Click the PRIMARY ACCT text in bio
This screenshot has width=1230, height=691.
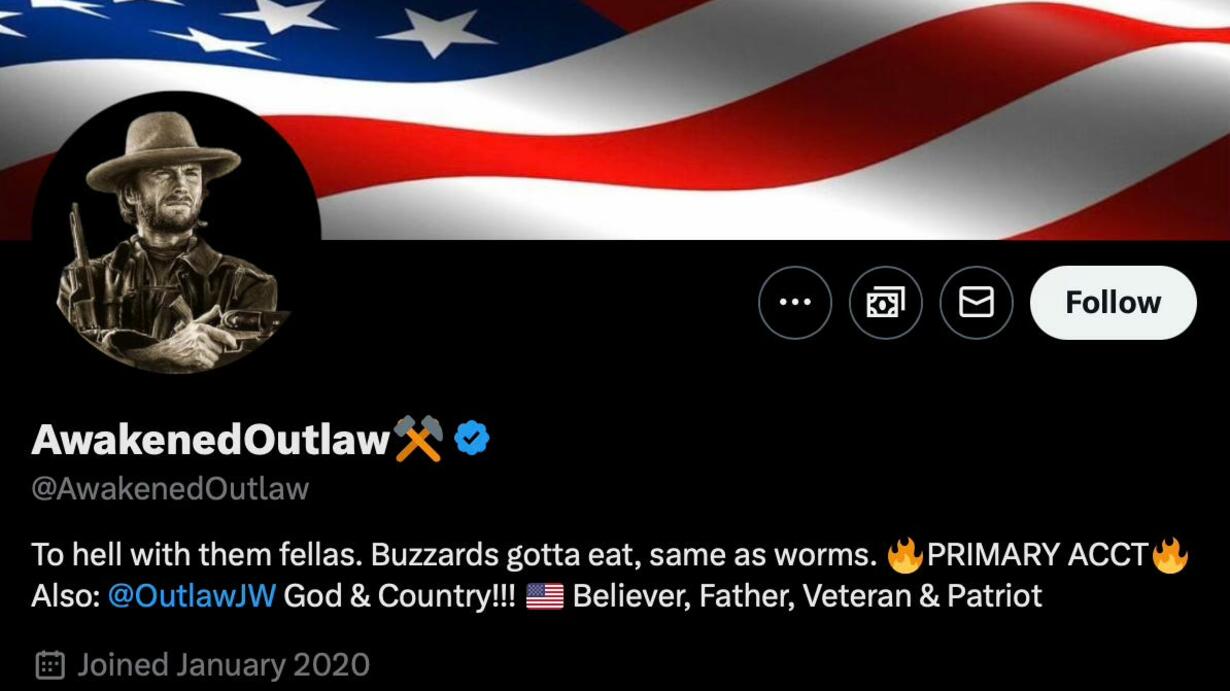click(1037, 554)
